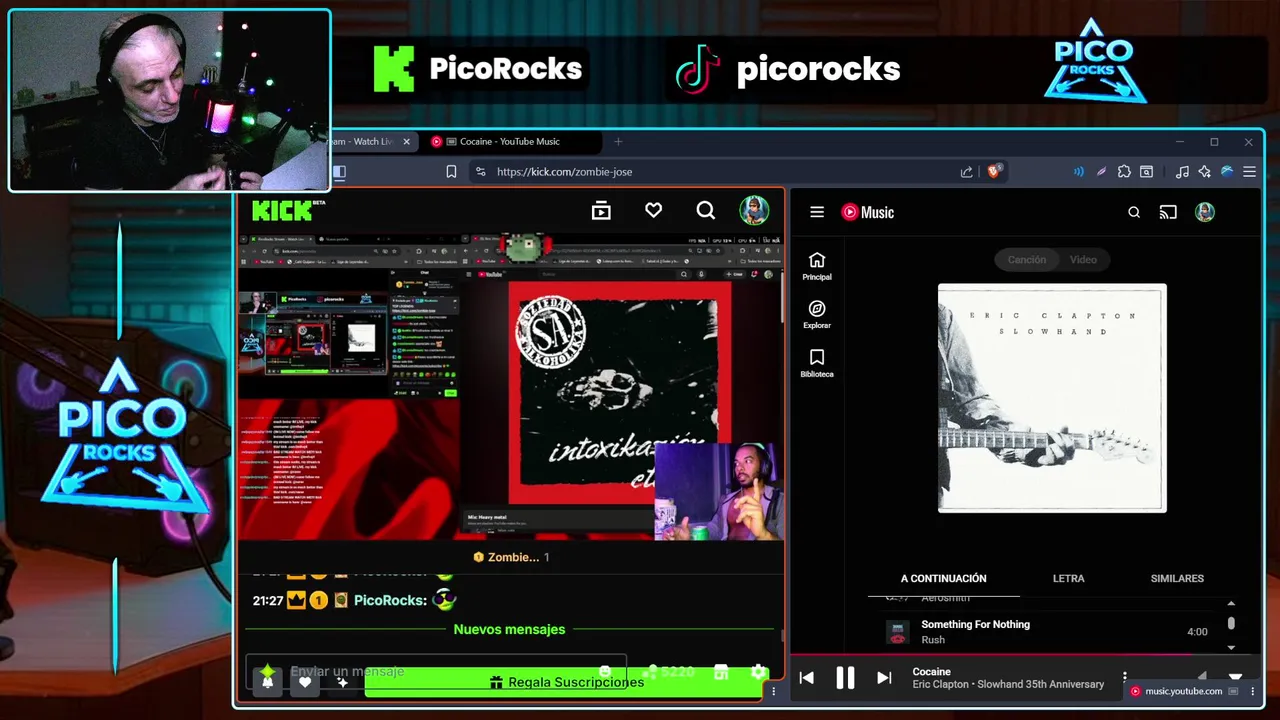Click the music.youtube.com media badge
This screenshot has height=720, width=1280.
pos(1183,691)
